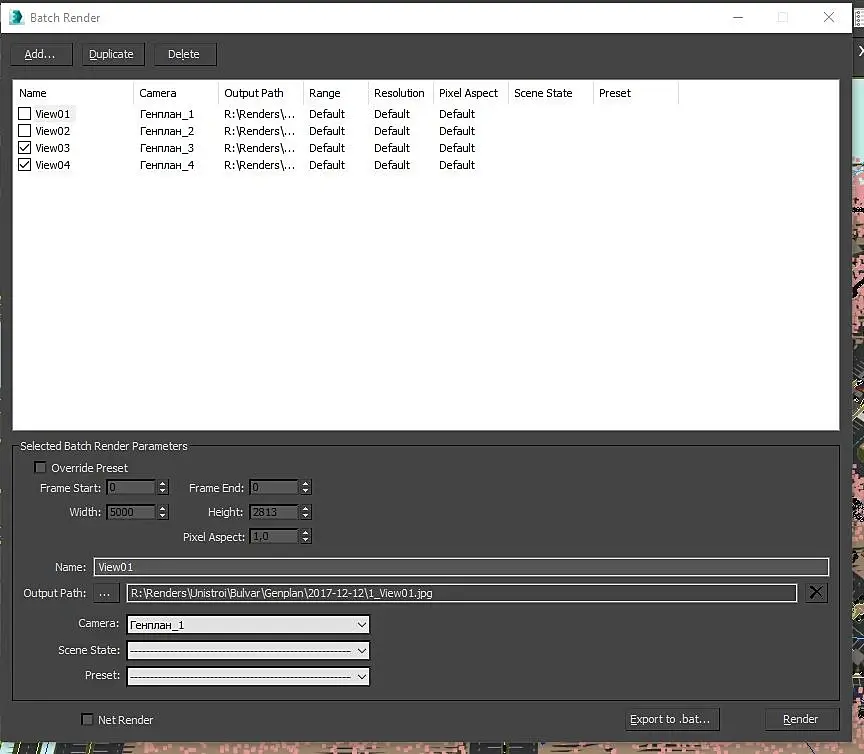Sort by the Name column header

point(73,93)
